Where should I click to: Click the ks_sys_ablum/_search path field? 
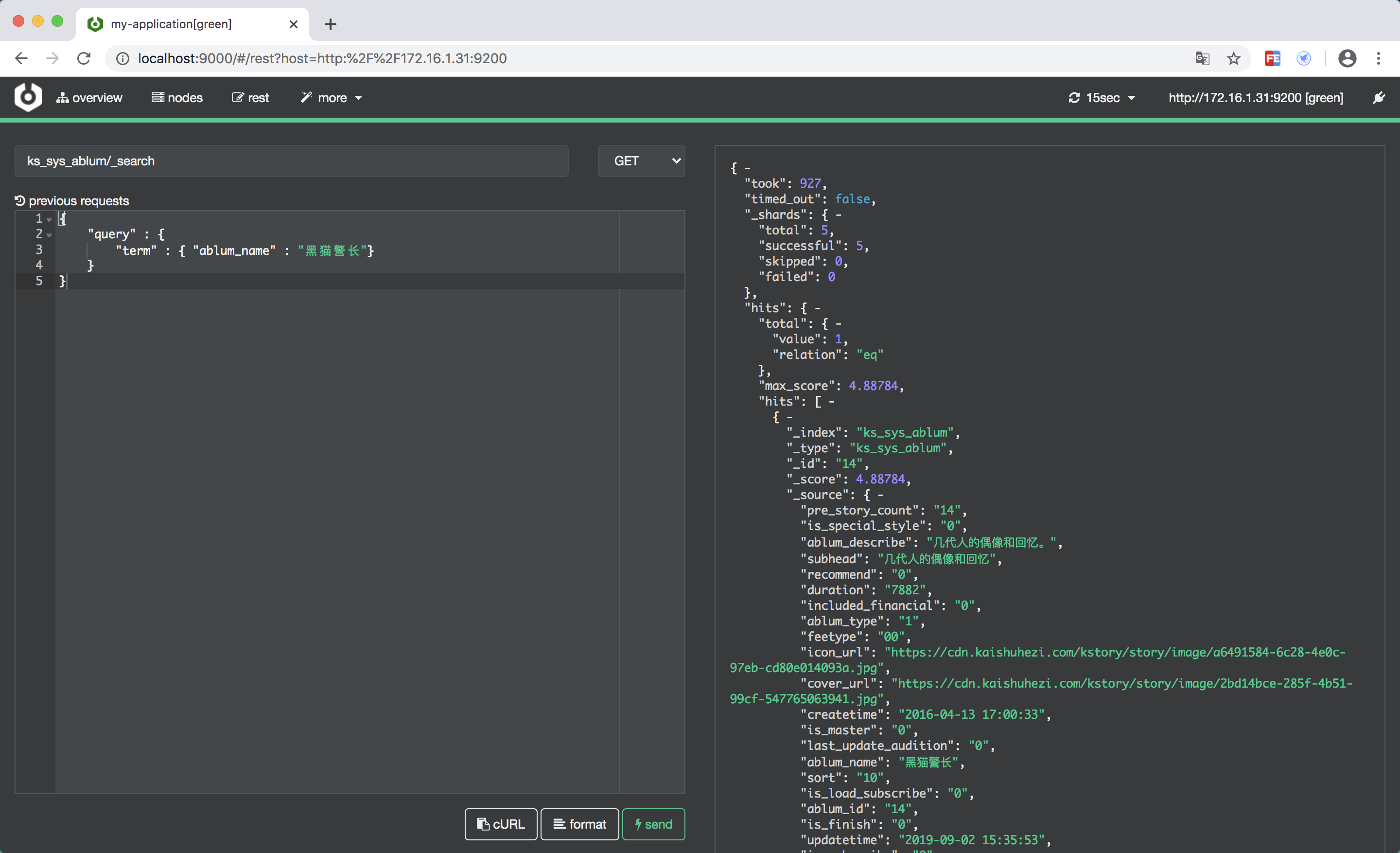pos(291,161)
